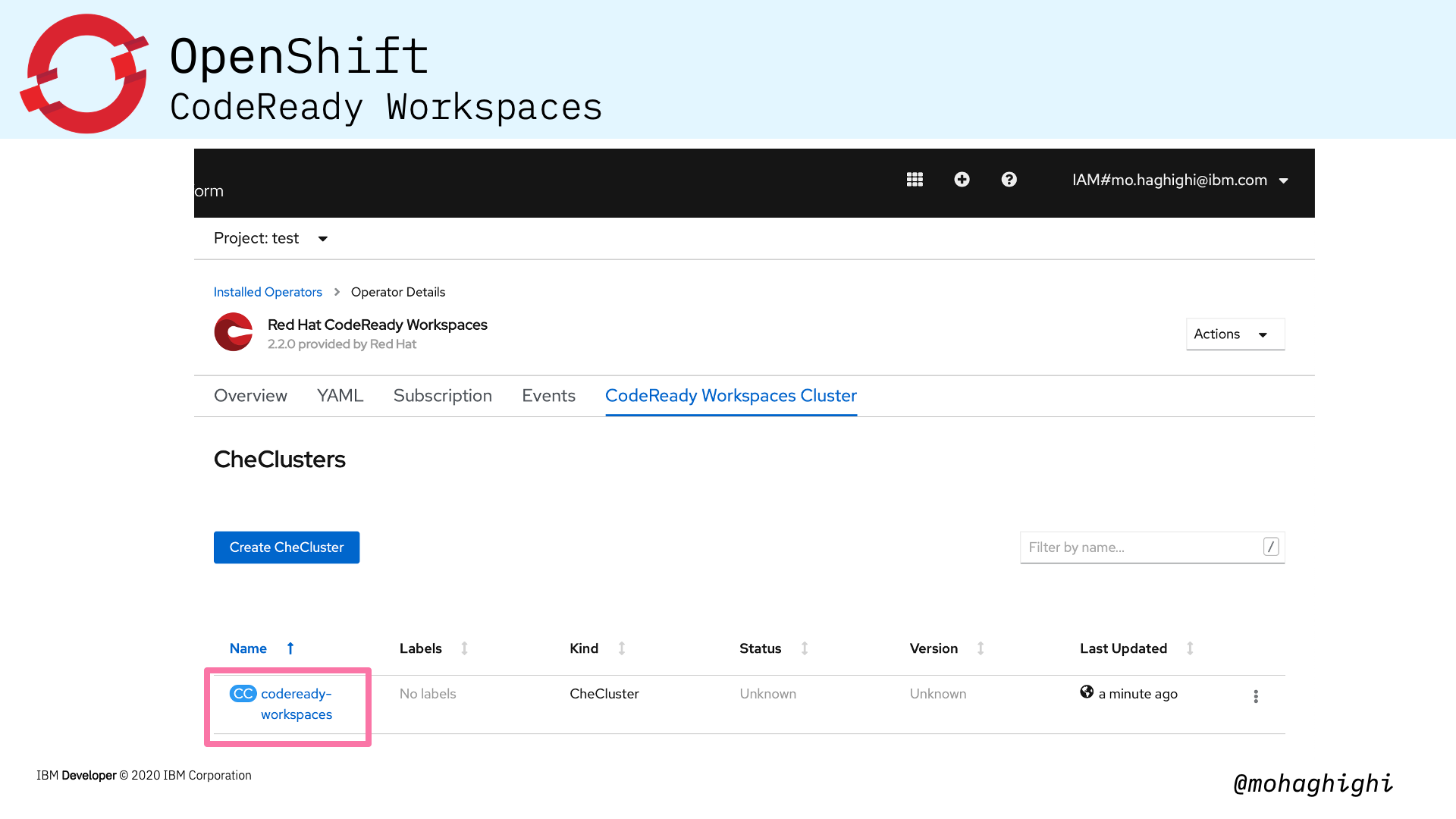Click the 'a minute ago' timestamp
Viewport: 1456px width, 819px height.
click(1138, 694)
